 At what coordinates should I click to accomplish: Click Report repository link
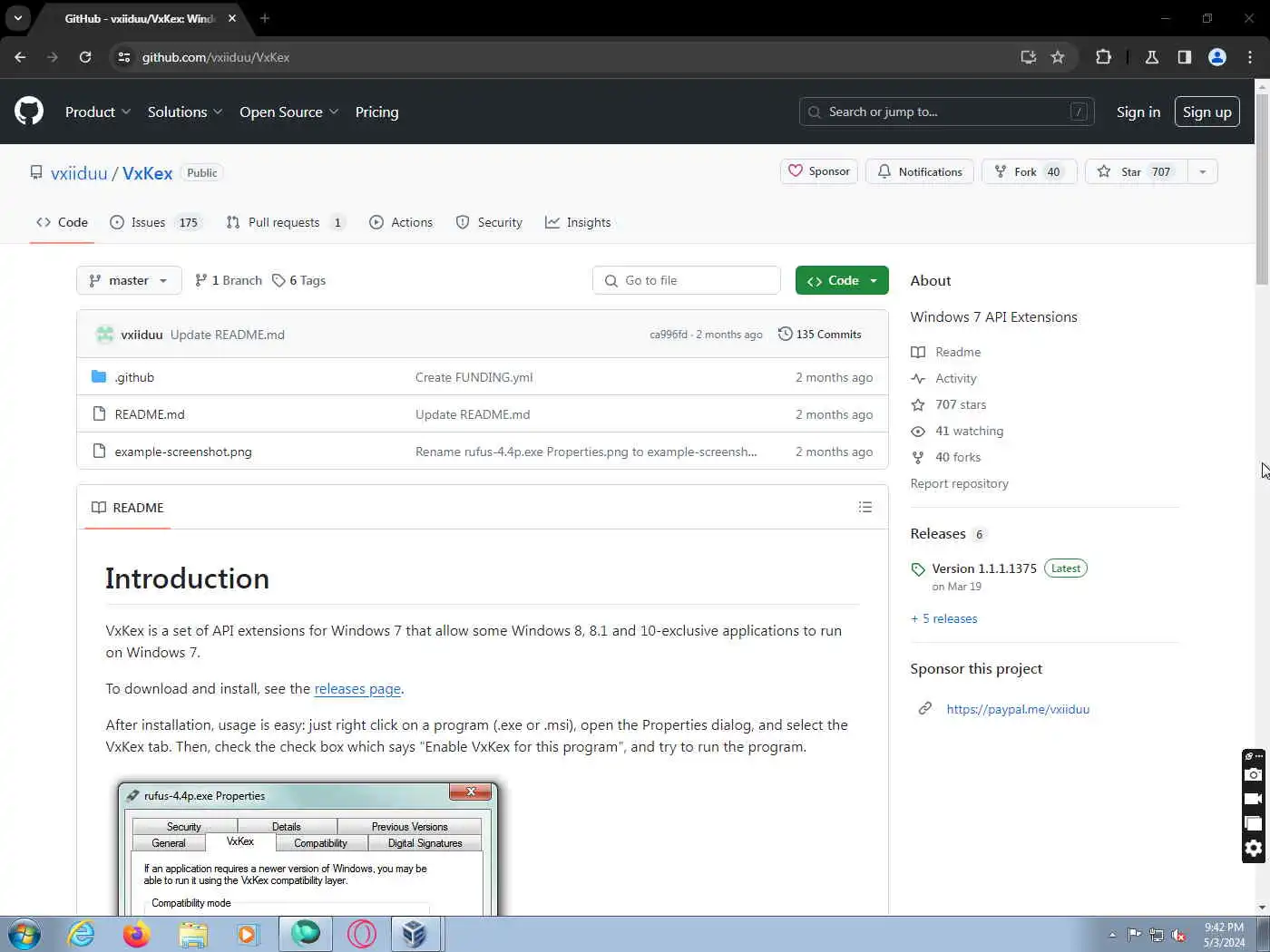(x=959, y=483)
